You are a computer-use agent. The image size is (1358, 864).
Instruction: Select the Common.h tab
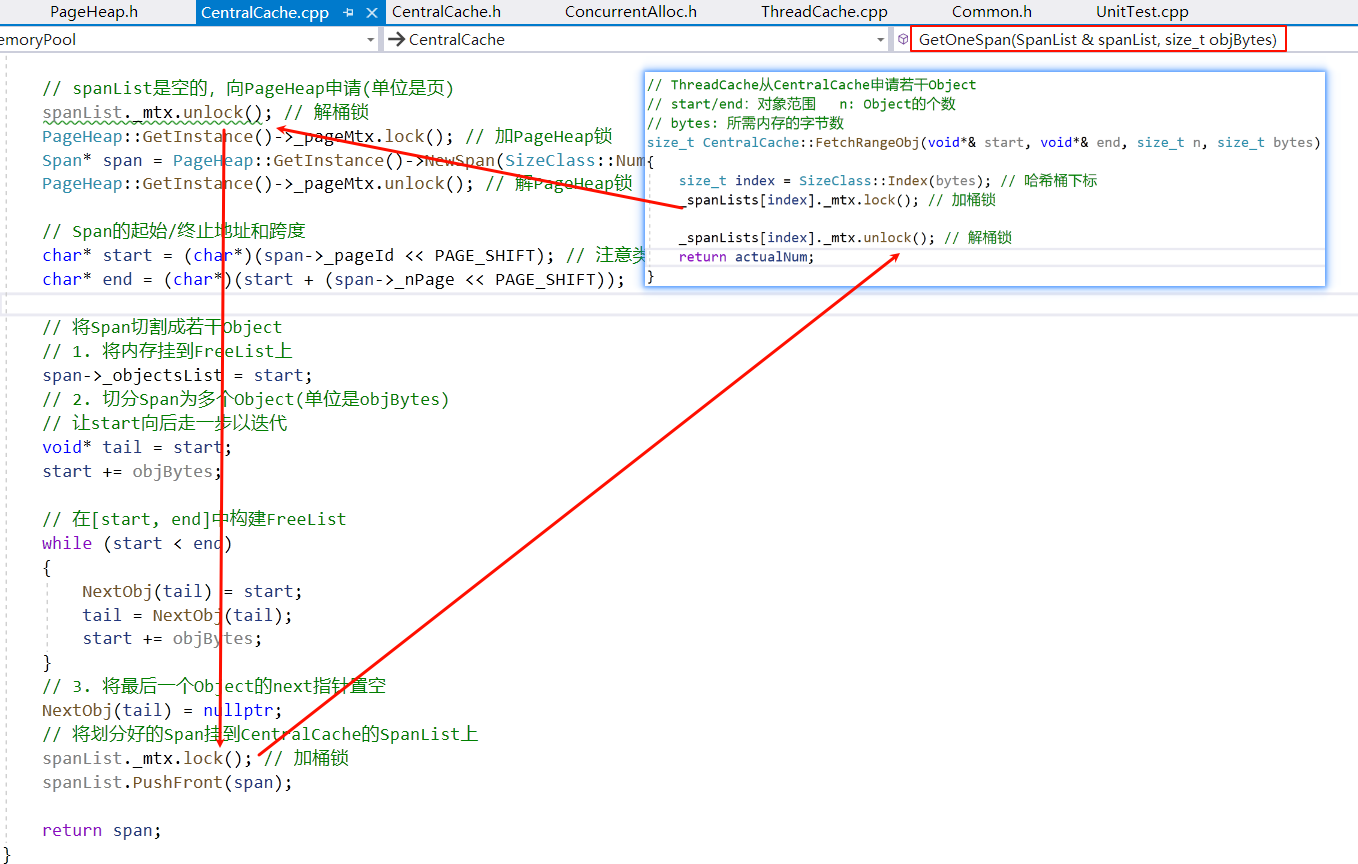[x=991, y=12]
